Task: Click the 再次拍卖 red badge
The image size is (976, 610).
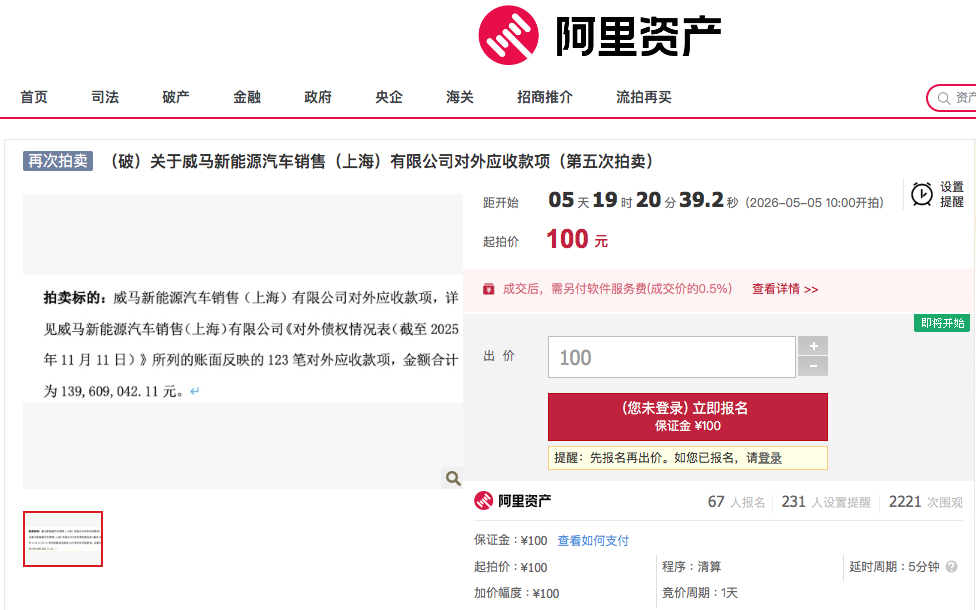Action: click(57, 161)
